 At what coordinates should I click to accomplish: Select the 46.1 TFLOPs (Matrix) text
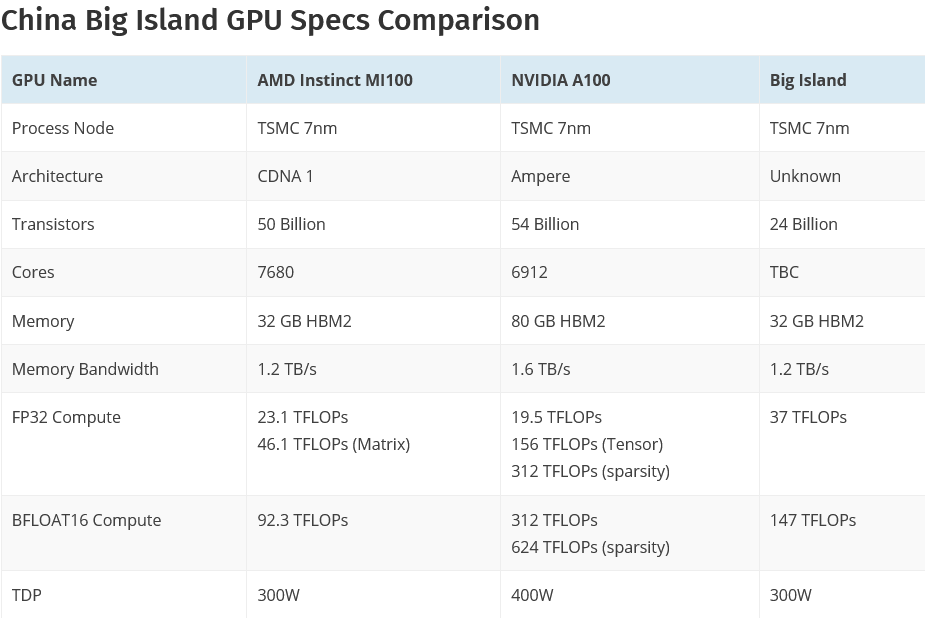333,445
